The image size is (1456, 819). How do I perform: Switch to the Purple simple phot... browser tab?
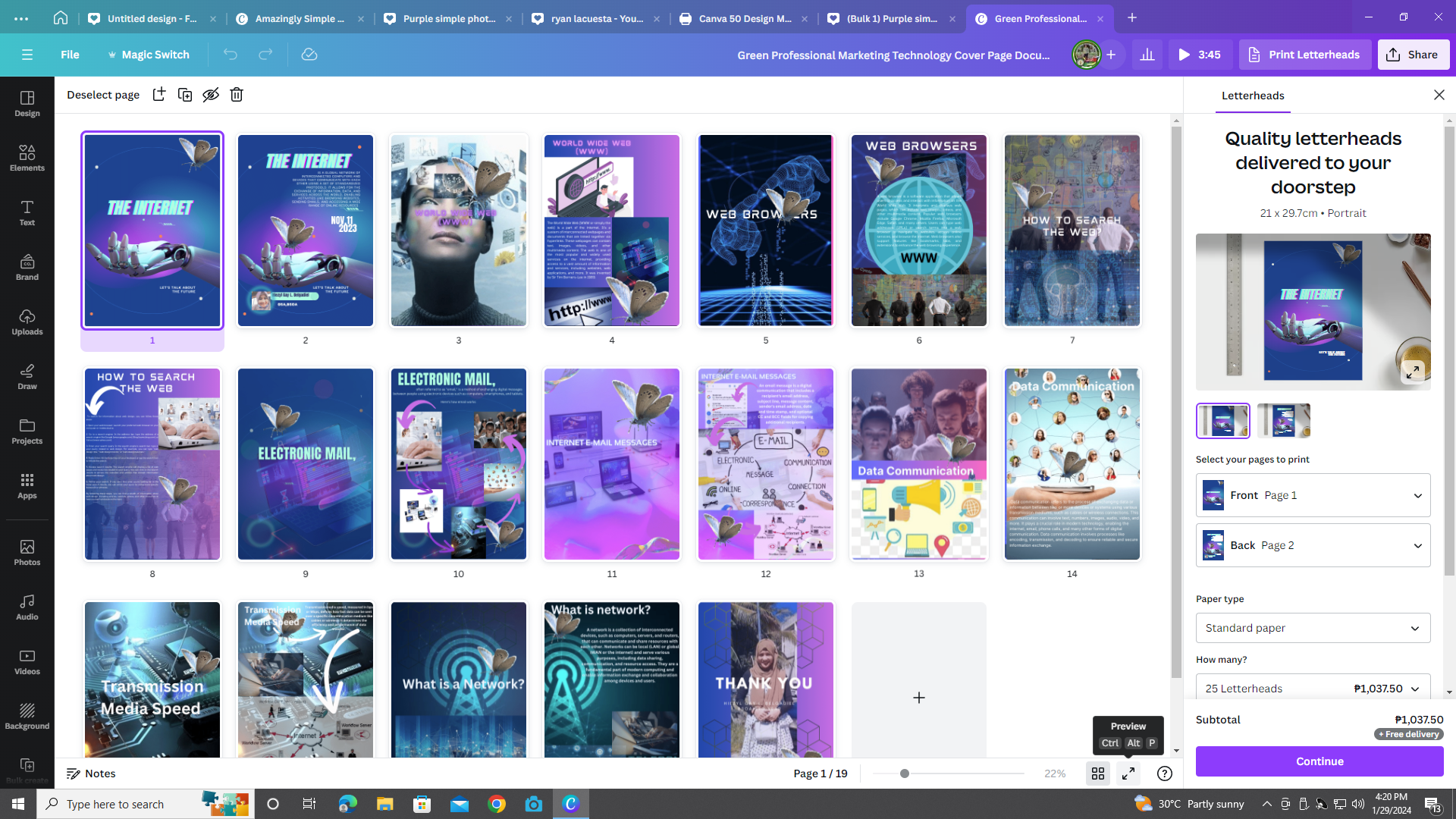tap(447, 18)
